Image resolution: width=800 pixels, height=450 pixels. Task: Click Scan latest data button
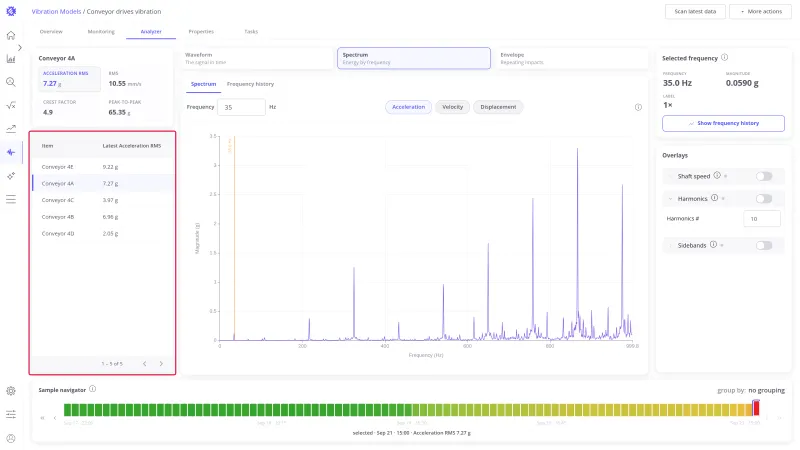click(x=695, y=11)
